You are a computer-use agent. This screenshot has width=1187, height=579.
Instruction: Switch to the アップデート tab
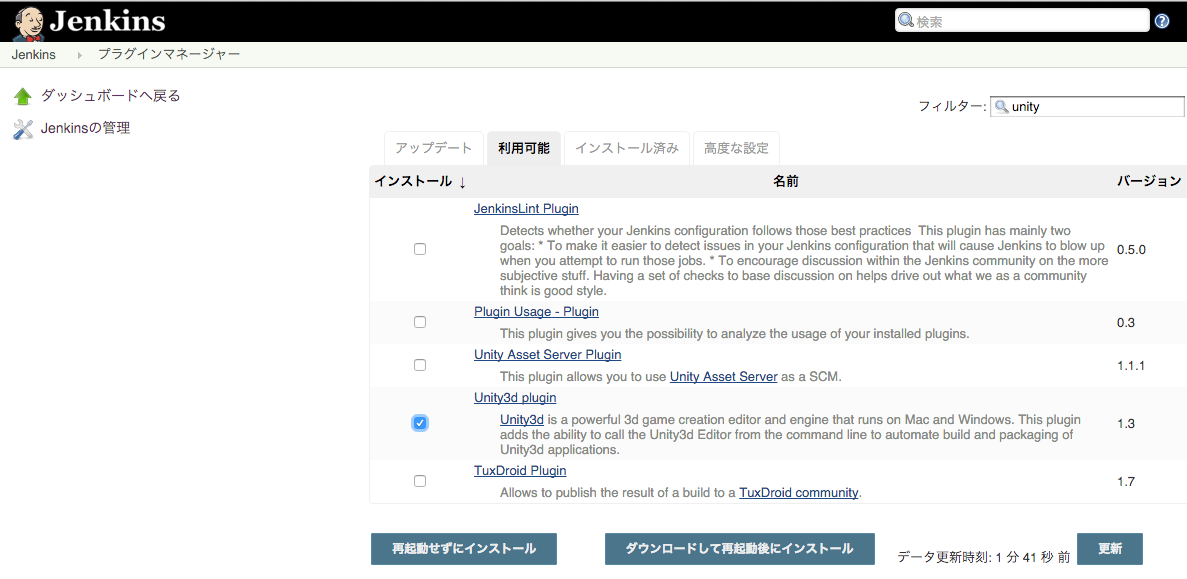pyautogui.click(x=434, y=148)
